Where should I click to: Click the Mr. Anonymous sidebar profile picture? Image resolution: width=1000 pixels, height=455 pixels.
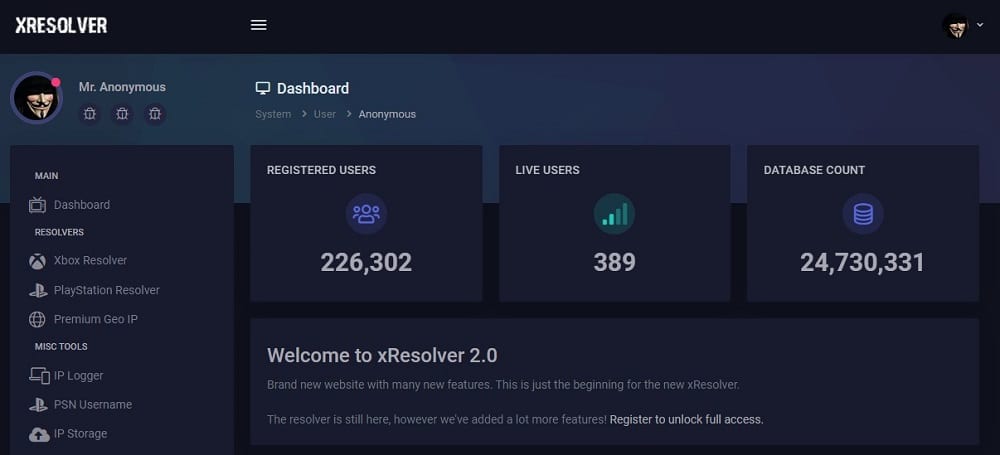(36, 98)
